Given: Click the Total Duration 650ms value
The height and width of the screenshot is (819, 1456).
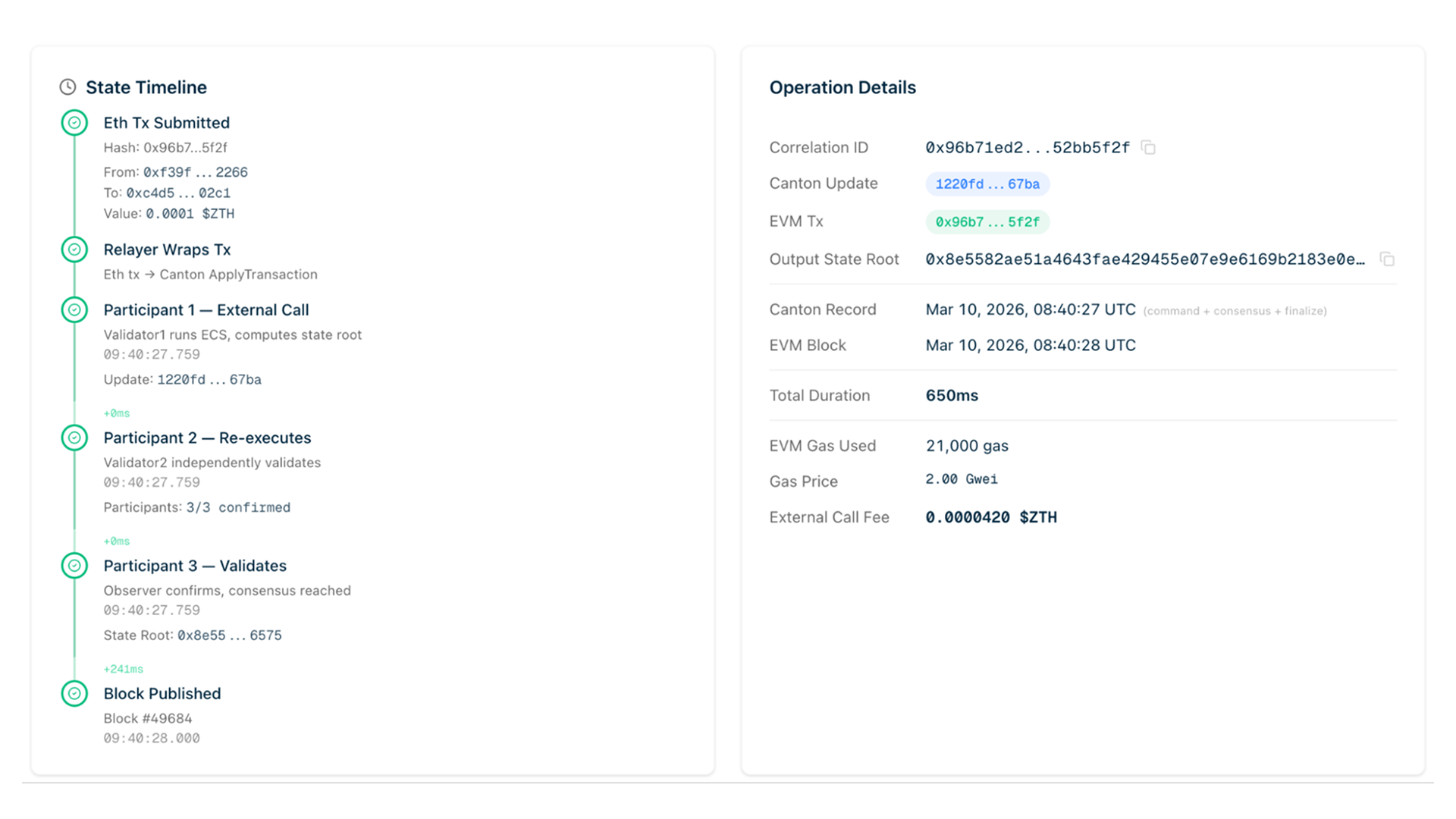Looking at the screenshot, I should coord(952,395).
